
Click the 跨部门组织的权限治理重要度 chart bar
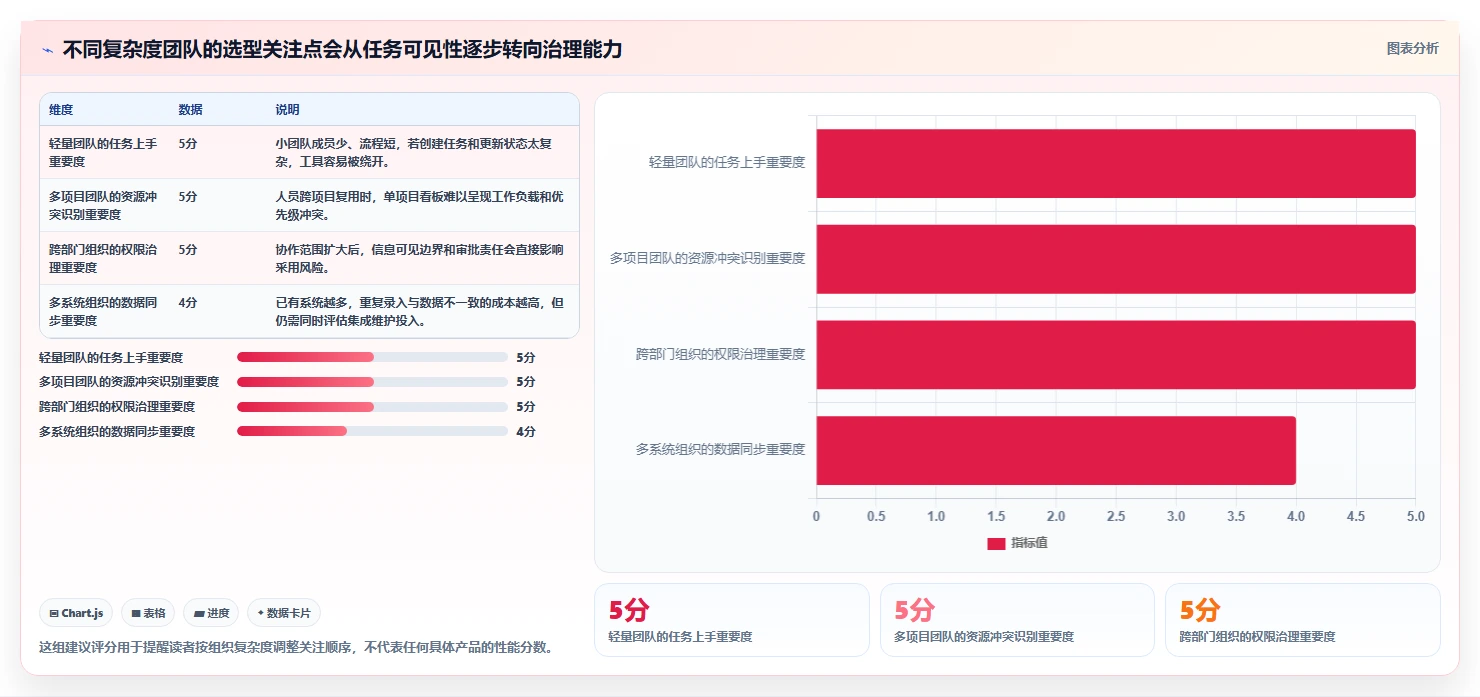[1116, 354]
